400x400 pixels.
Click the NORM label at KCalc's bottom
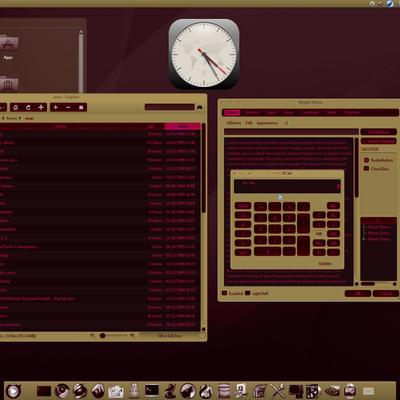click(324, 263)
